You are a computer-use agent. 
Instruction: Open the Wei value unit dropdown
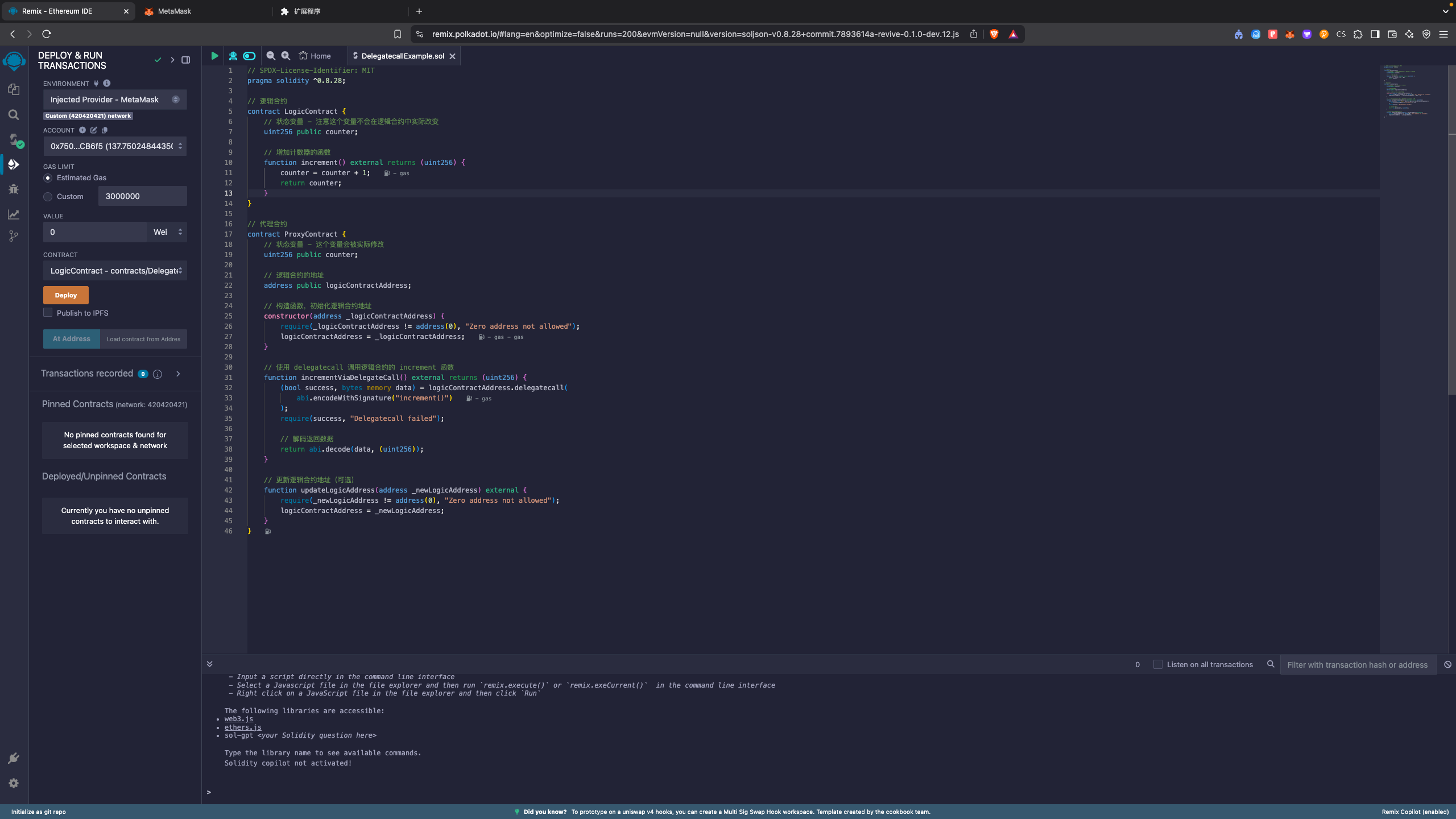click(x=167, y=232)
